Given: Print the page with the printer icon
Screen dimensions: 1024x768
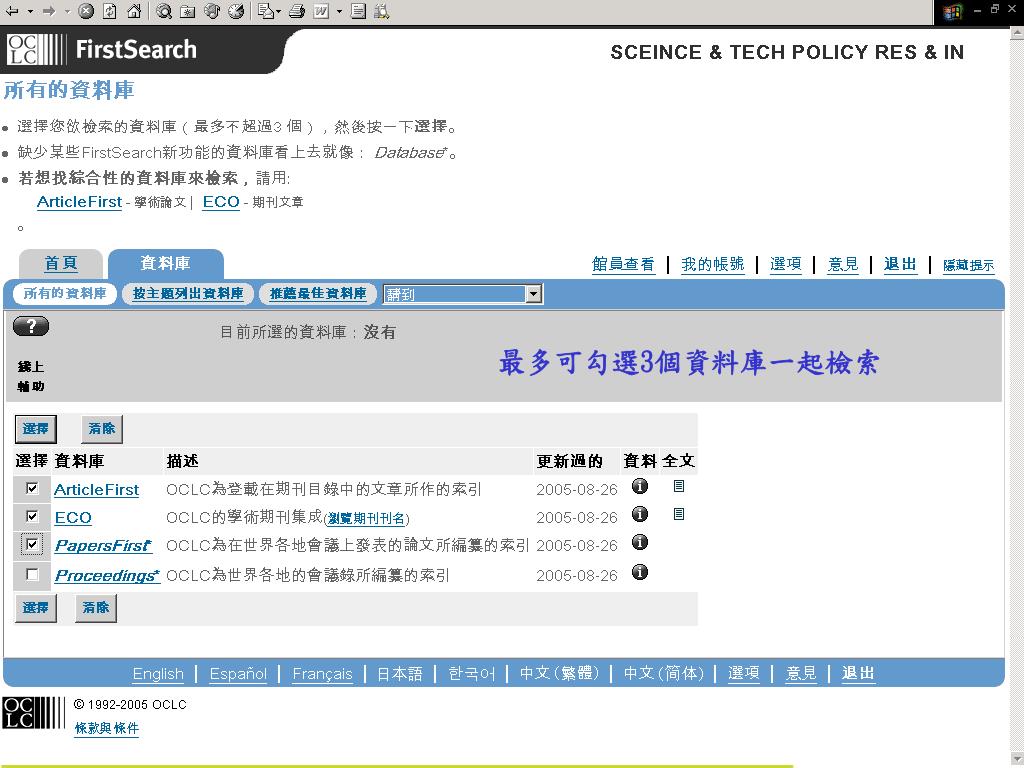Looking at the screenshot, I should click(x=297, y=11).
